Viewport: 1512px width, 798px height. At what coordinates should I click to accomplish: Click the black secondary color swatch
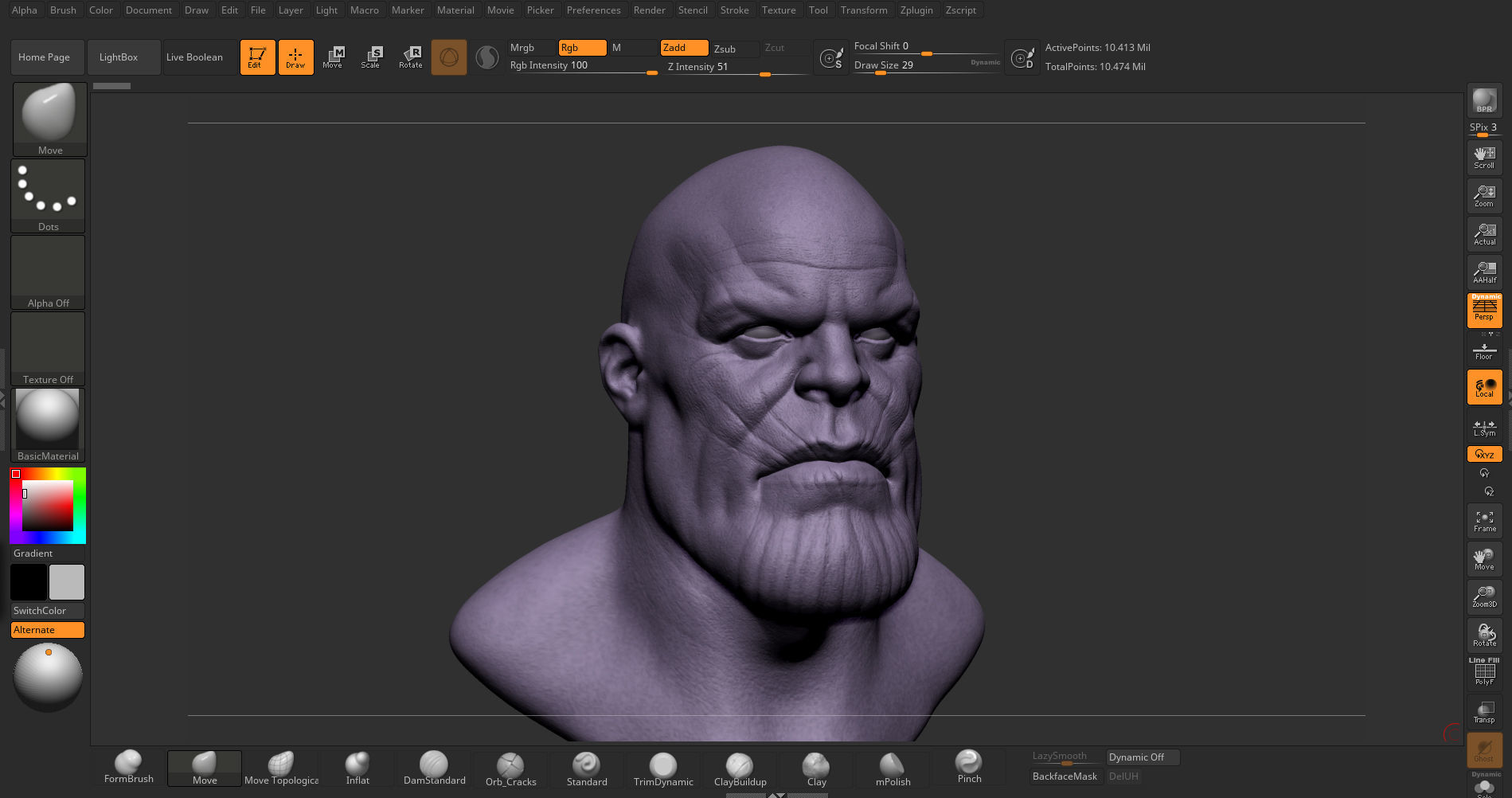coord(29,582)
